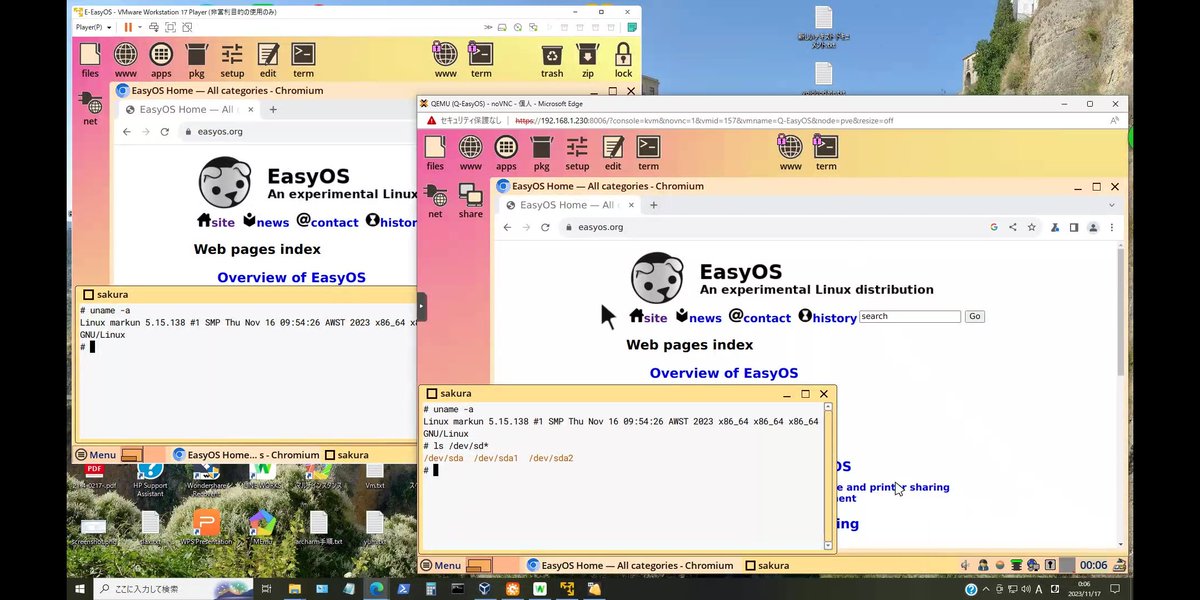Open setup icon in VMware EasyOS desktop
1200x600 pixels.
(232, 59)
